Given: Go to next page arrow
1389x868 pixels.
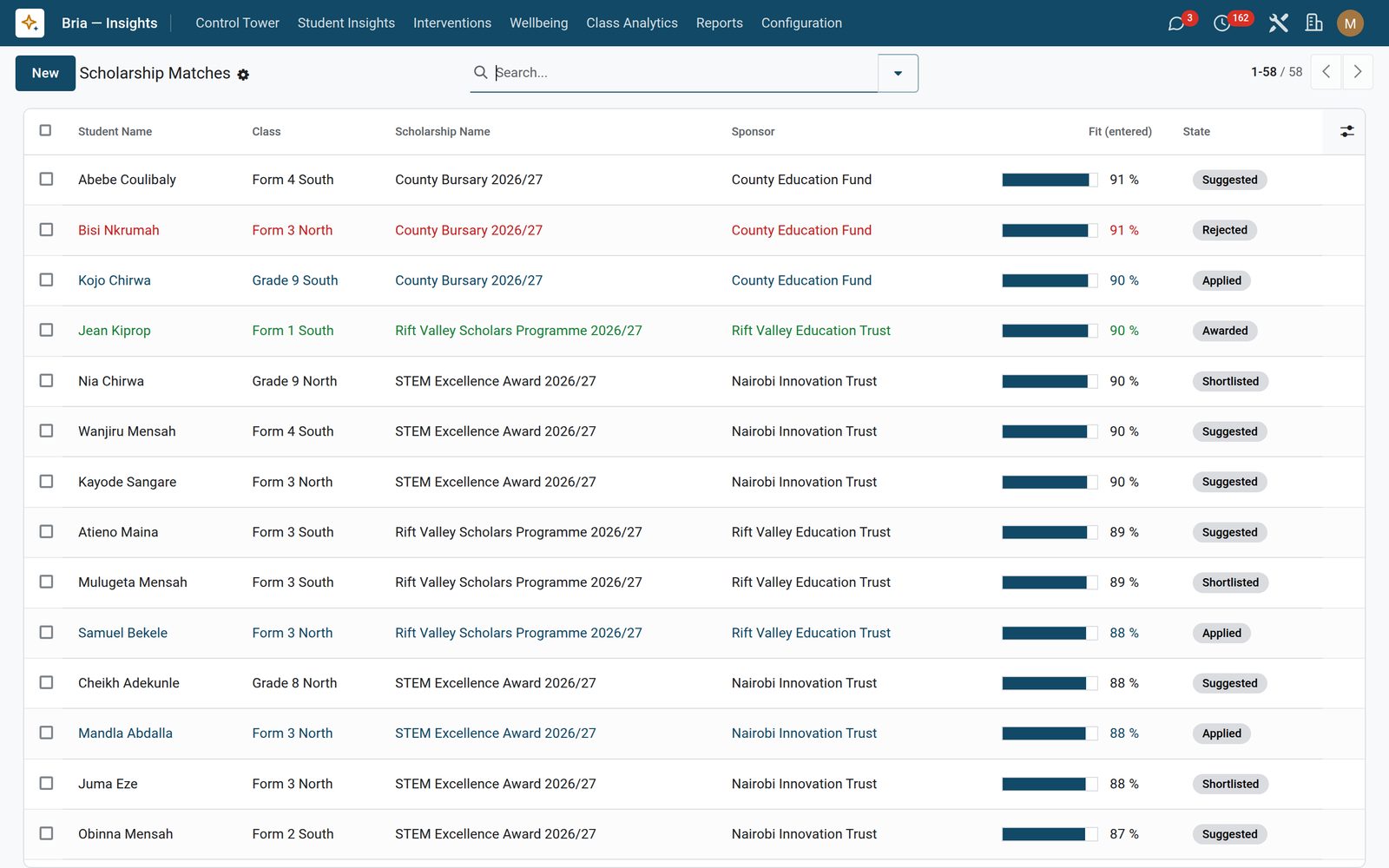Looking at the screenshot, I should [x=1358, y=72].
